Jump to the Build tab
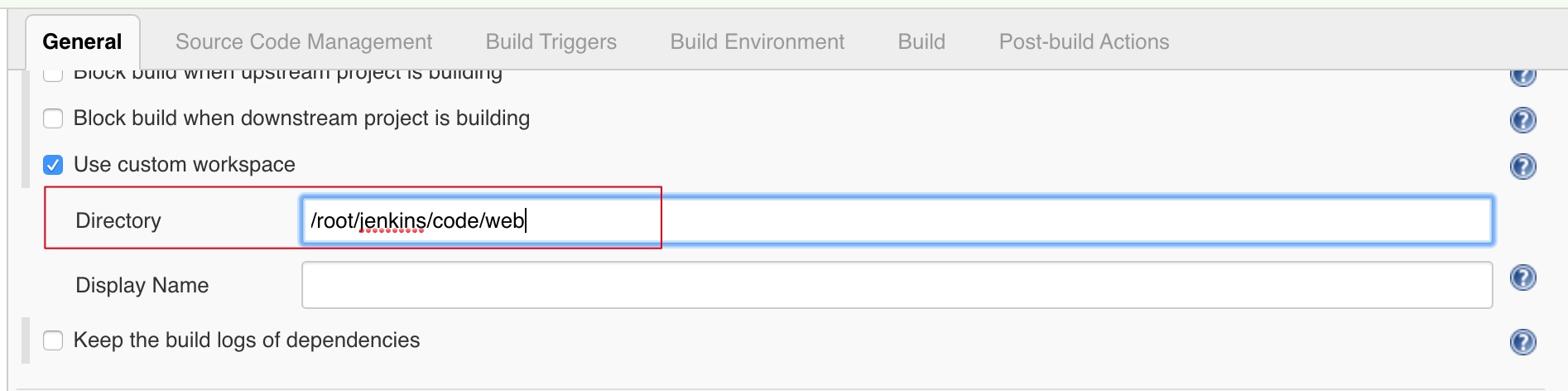Viewport: 1568px width, 391px height. point(921,41)
